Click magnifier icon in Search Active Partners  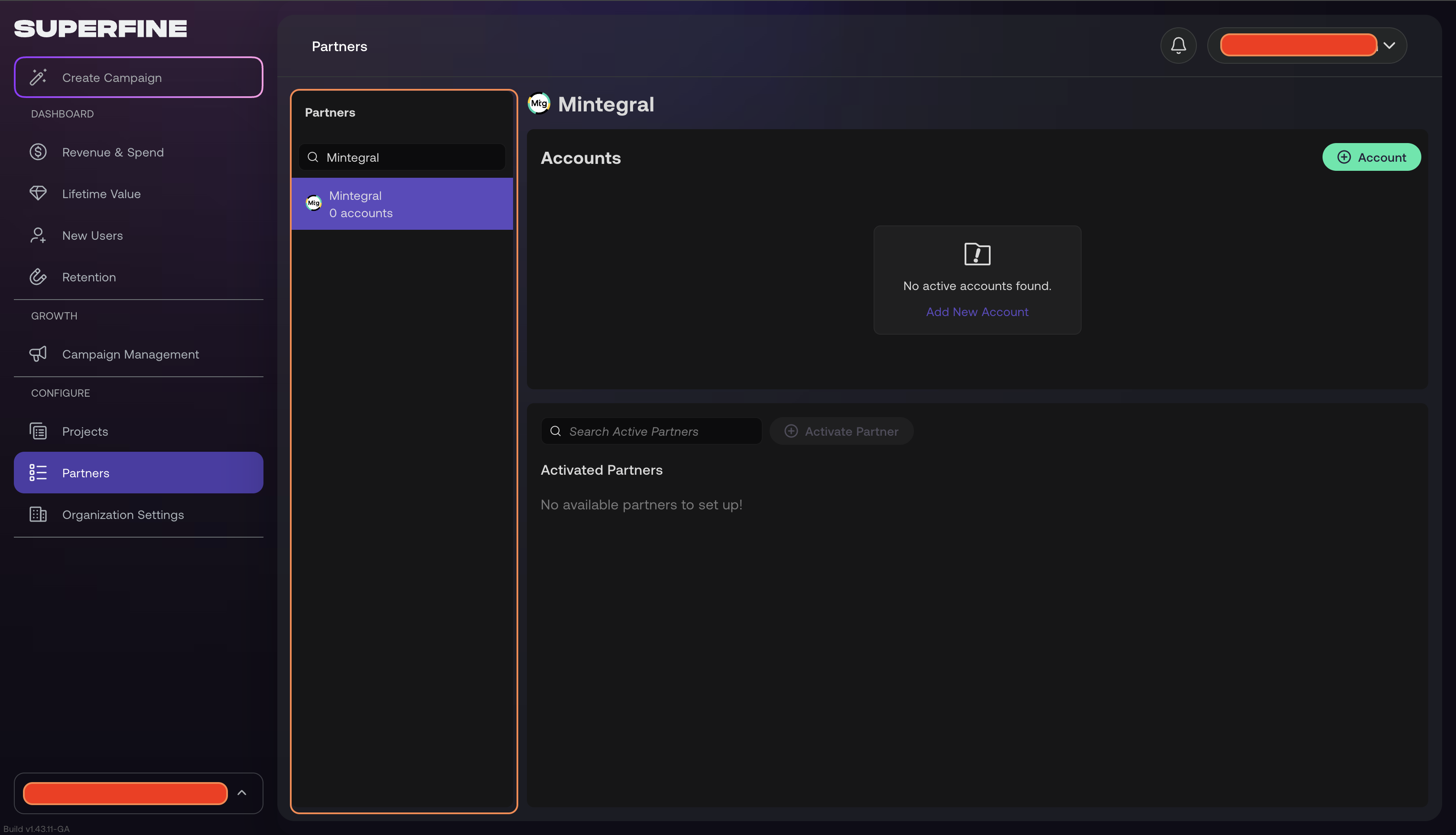coord(556,431)
